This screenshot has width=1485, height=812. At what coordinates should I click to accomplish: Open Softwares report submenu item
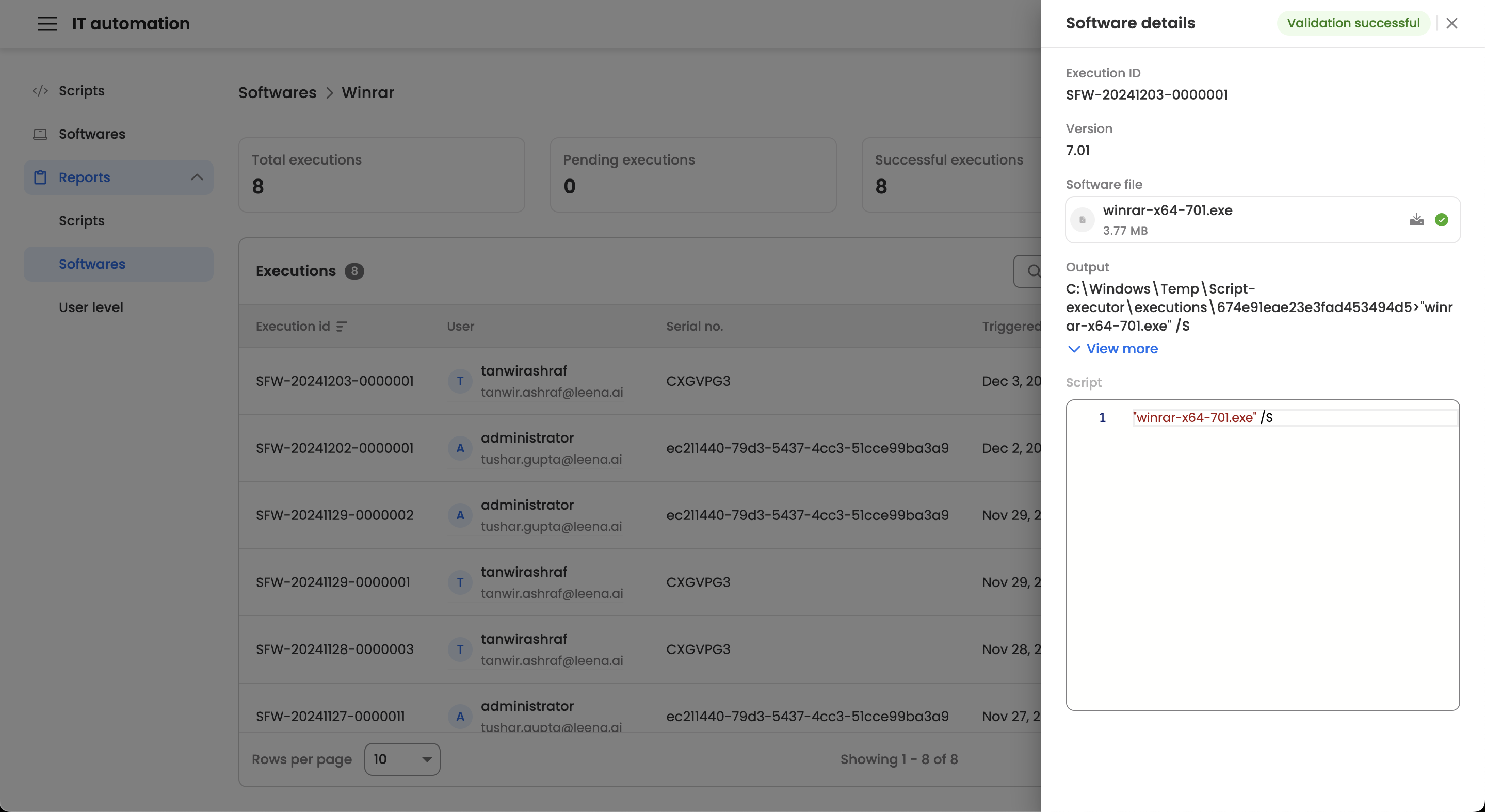tap(92, 264)
